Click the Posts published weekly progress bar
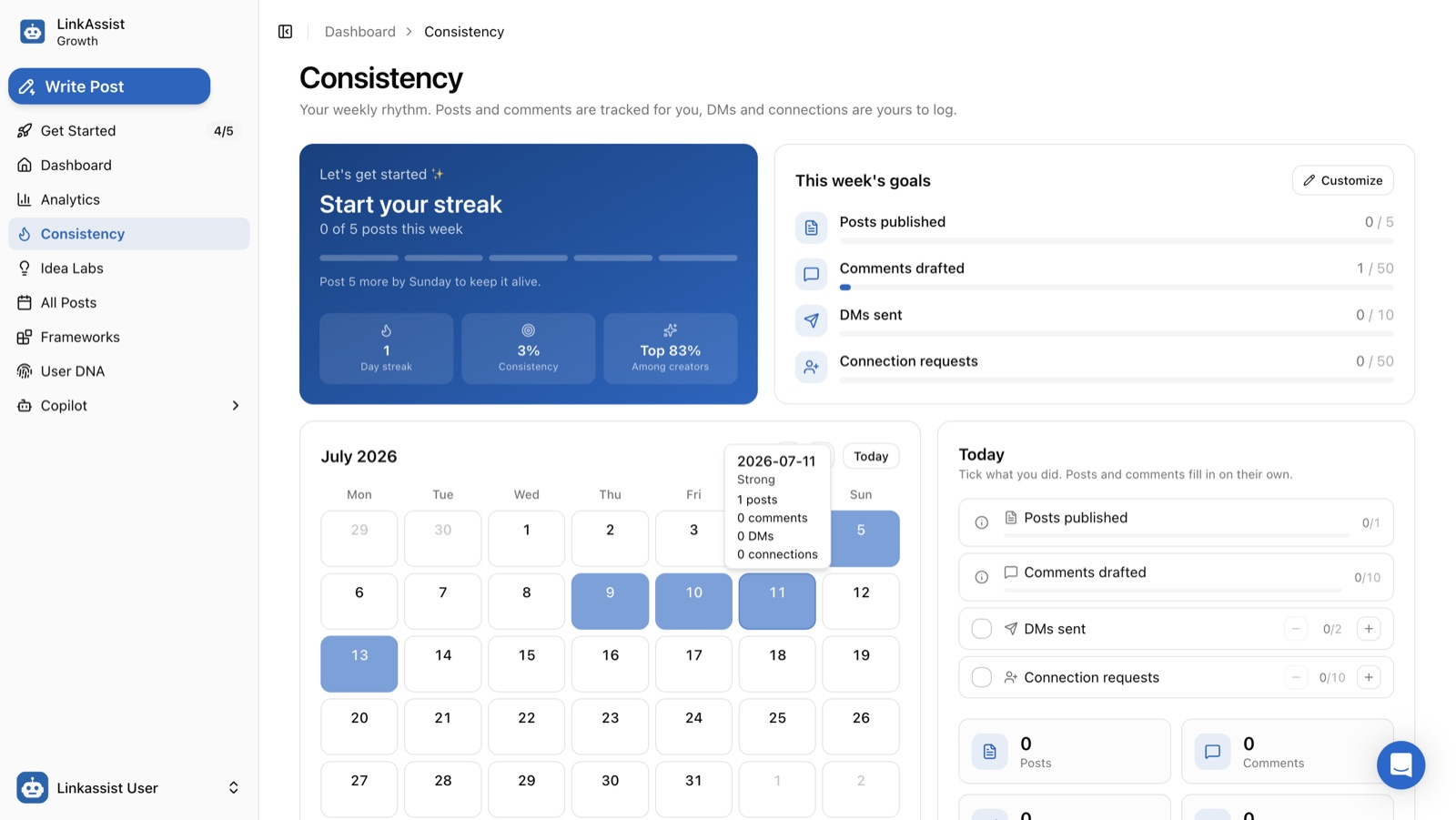The width and height of the screenshot is (1456, 820). (1117, 241)
